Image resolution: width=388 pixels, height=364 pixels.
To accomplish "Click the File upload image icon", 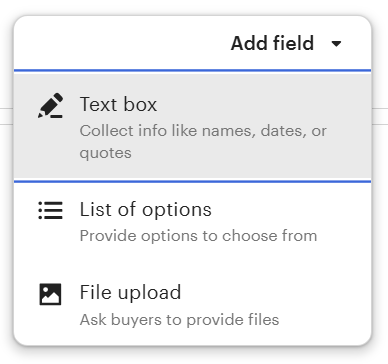I will coord(50,294).
